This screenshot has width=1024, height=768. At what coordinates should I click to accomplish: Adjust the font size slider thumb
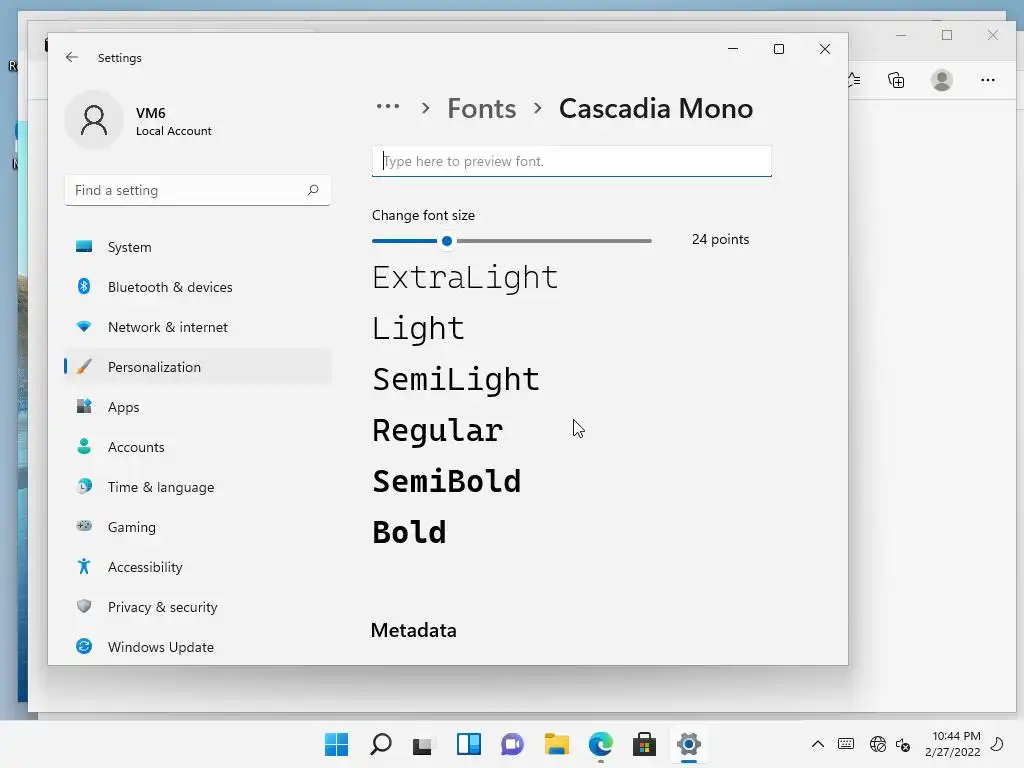[x=447, y=241]
